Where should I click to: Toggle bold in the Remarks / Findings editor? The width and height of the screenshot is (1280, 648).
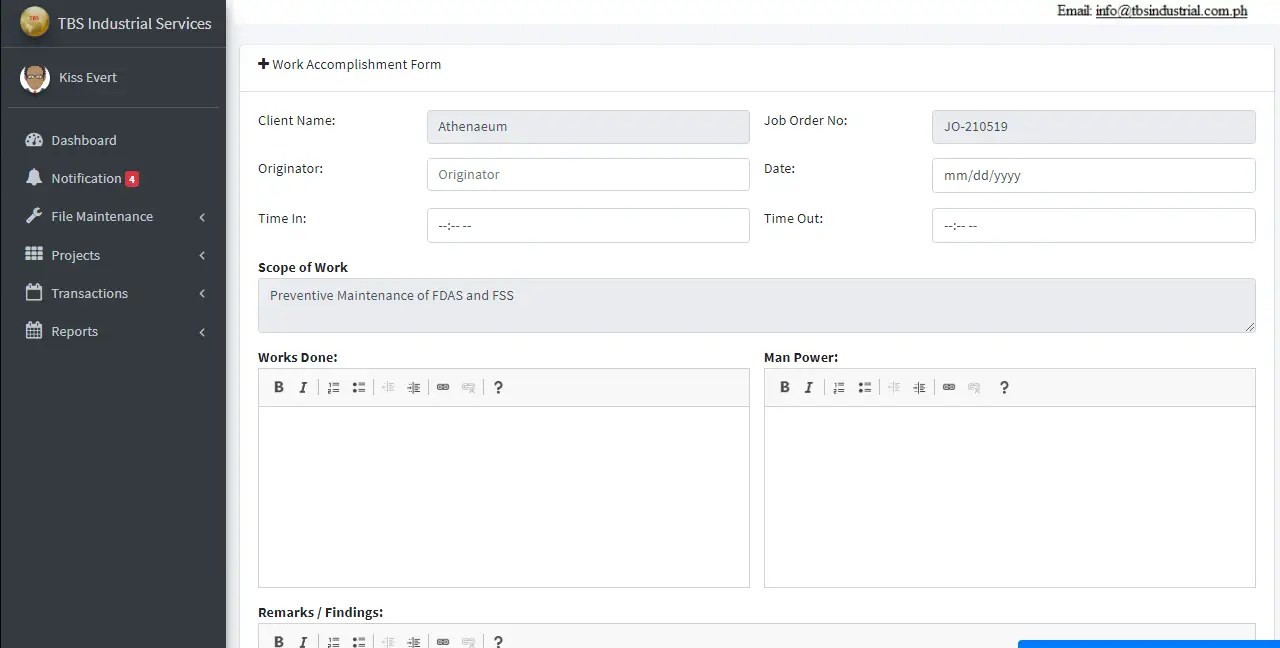click(x=279, y=641)
